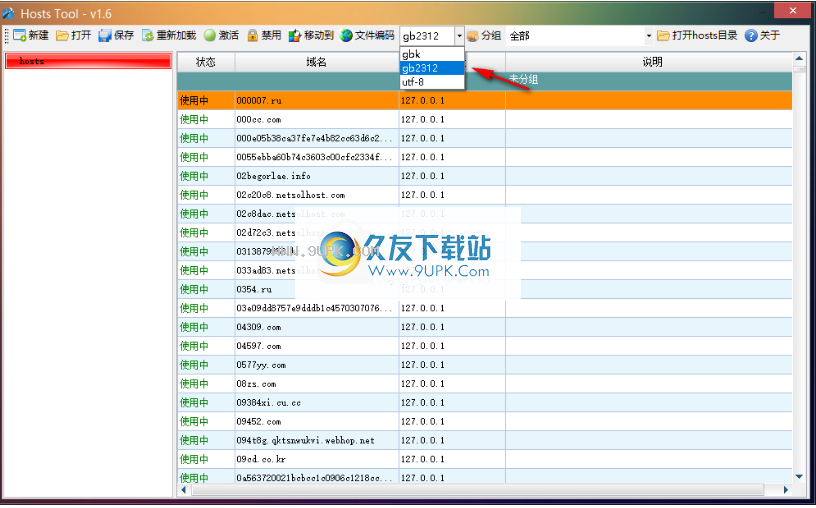The image size is (816, 508).
Task: Open the 关于 (About) help button
Action: (762, 35)
